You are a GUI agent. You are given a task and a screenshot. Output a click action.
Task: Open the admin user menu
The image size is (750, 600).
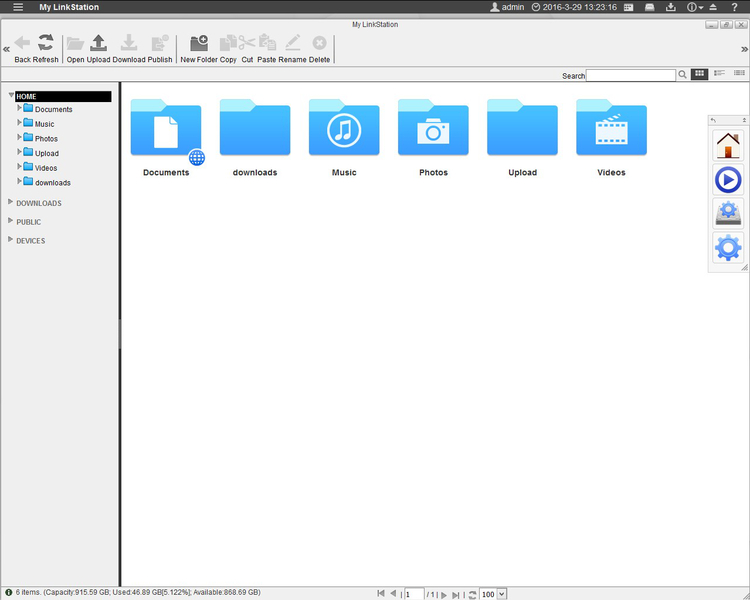(x=507, y=7)
